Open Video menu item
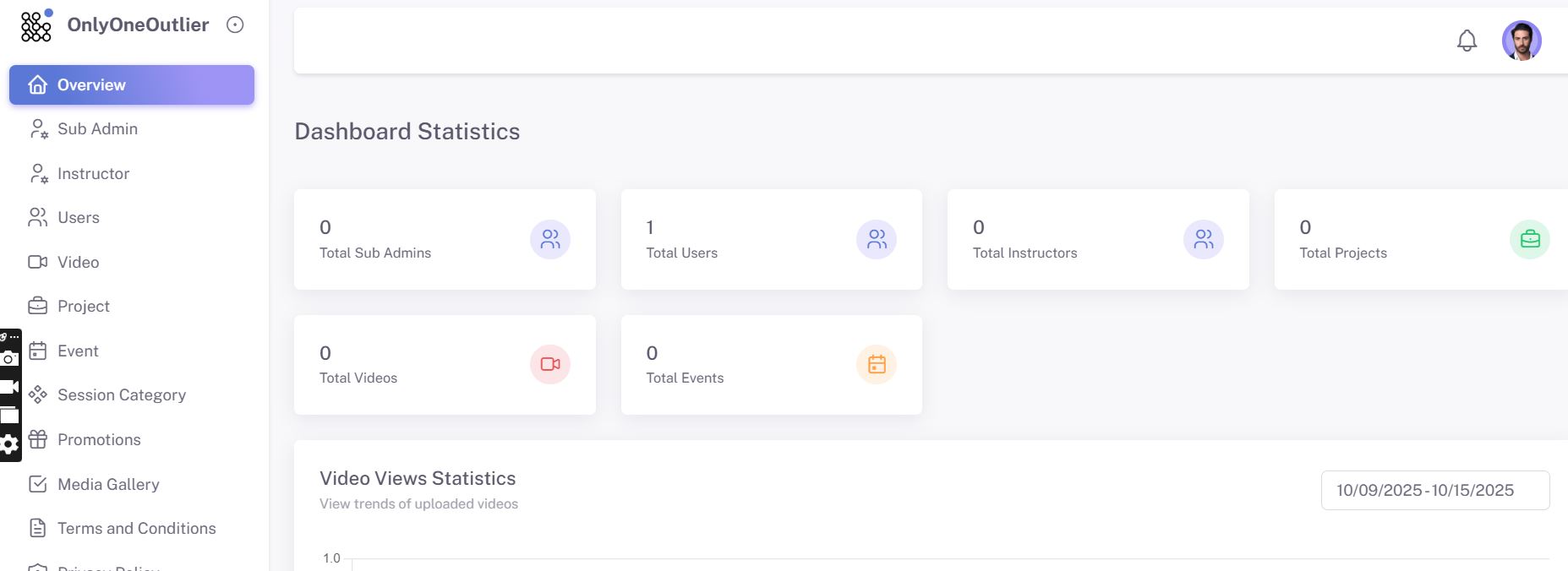The image size is (1568, 571). [x=132, y=263]
